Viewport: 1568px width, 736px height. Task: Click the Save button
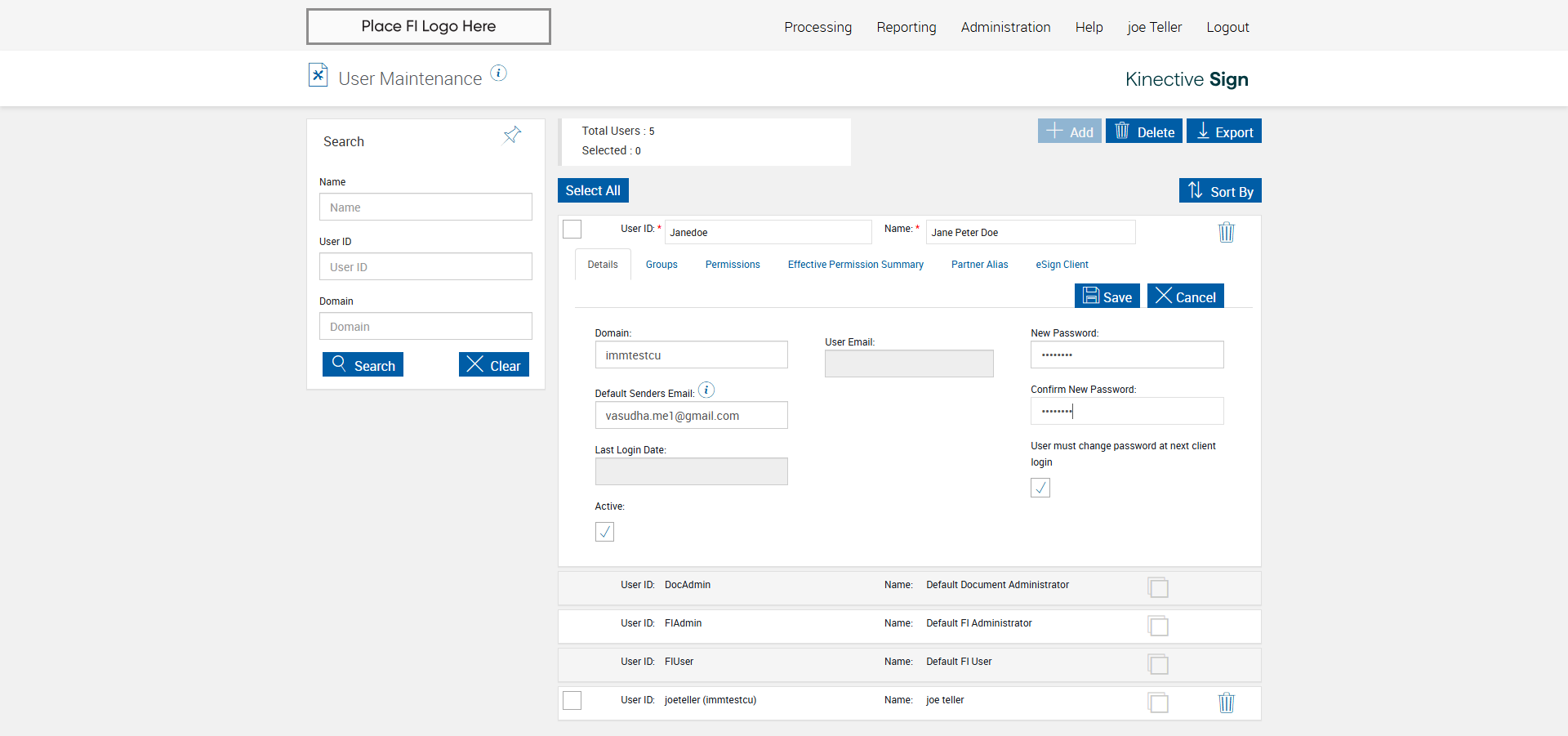coord(1107,297)
